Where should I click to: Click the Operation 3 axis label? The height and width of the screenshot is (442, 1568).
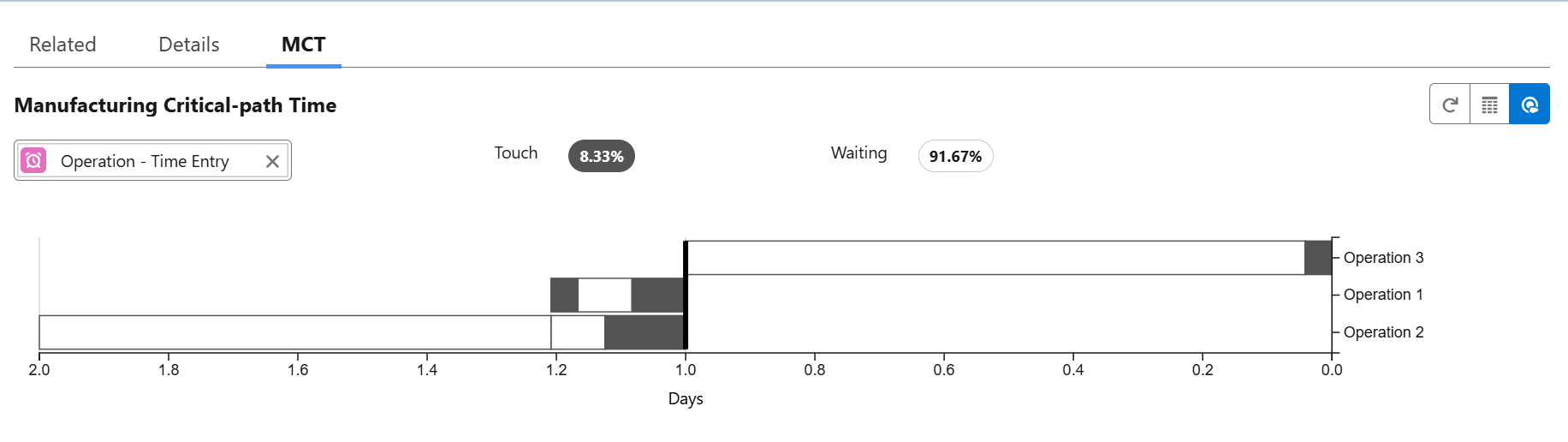point(1383,258)
